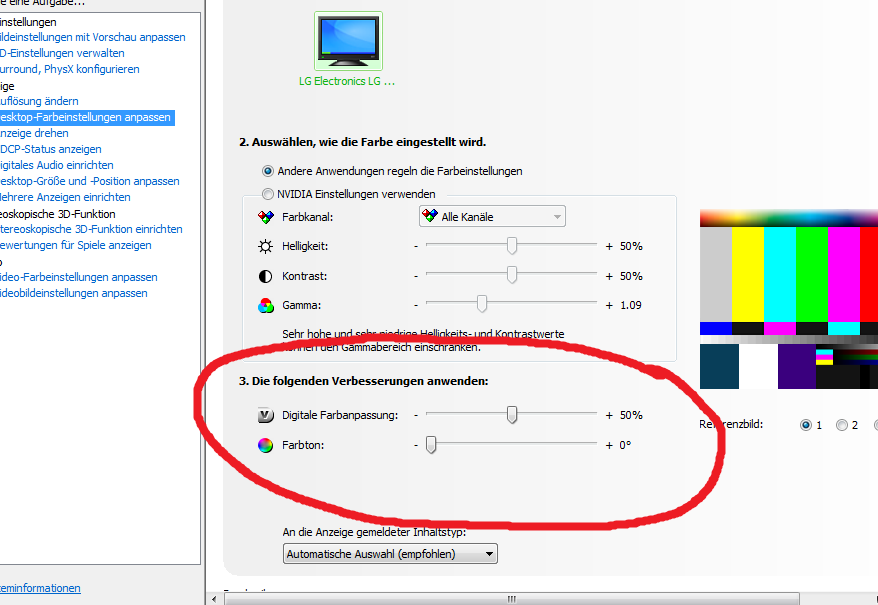Viewport: 878px width, 605px height.
Task: Click the Digitale Farbanpassung icon
Action: pos(265,415)
